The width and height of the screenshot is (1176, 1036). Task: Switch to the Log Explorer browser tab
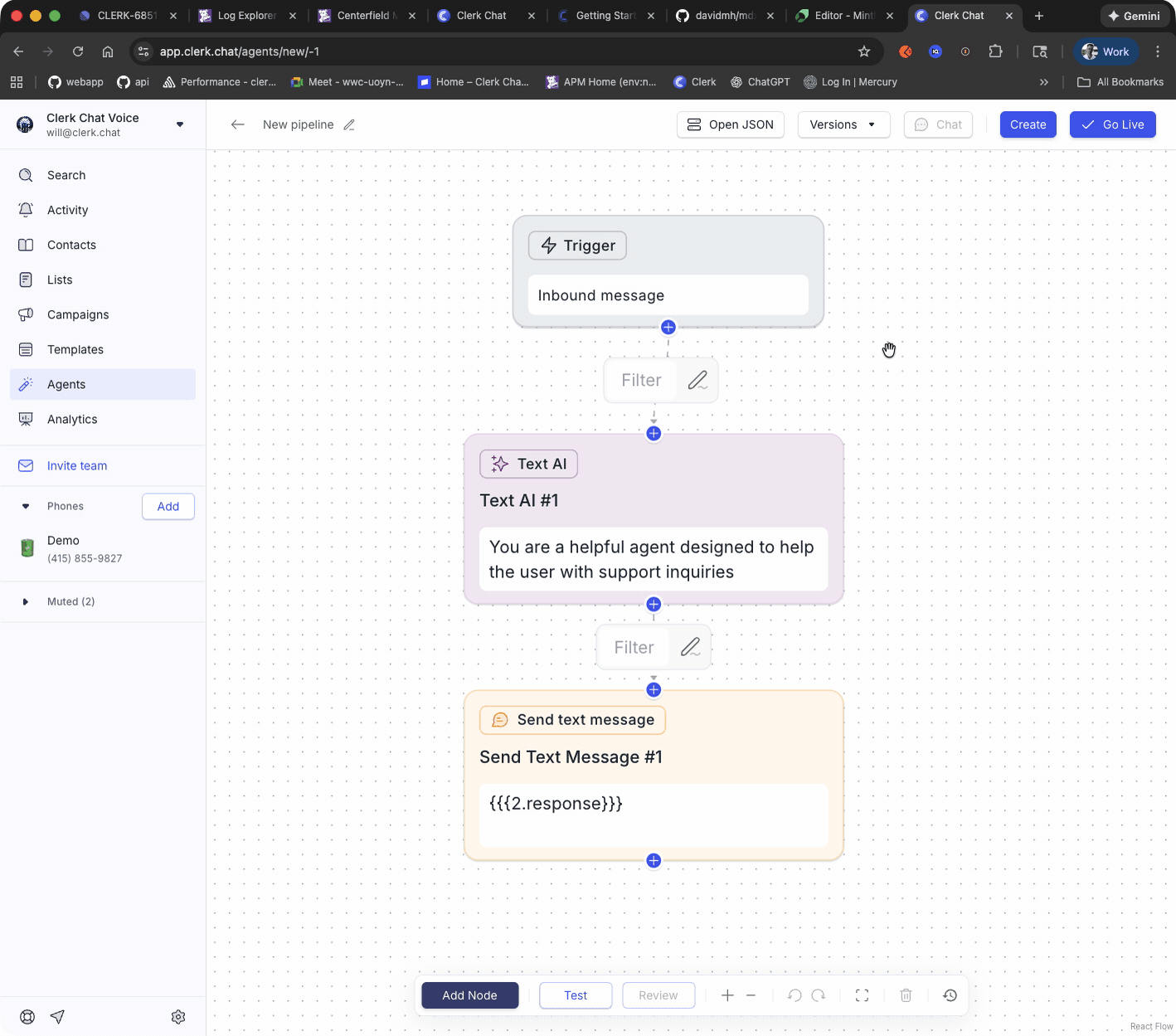[246, 16]
